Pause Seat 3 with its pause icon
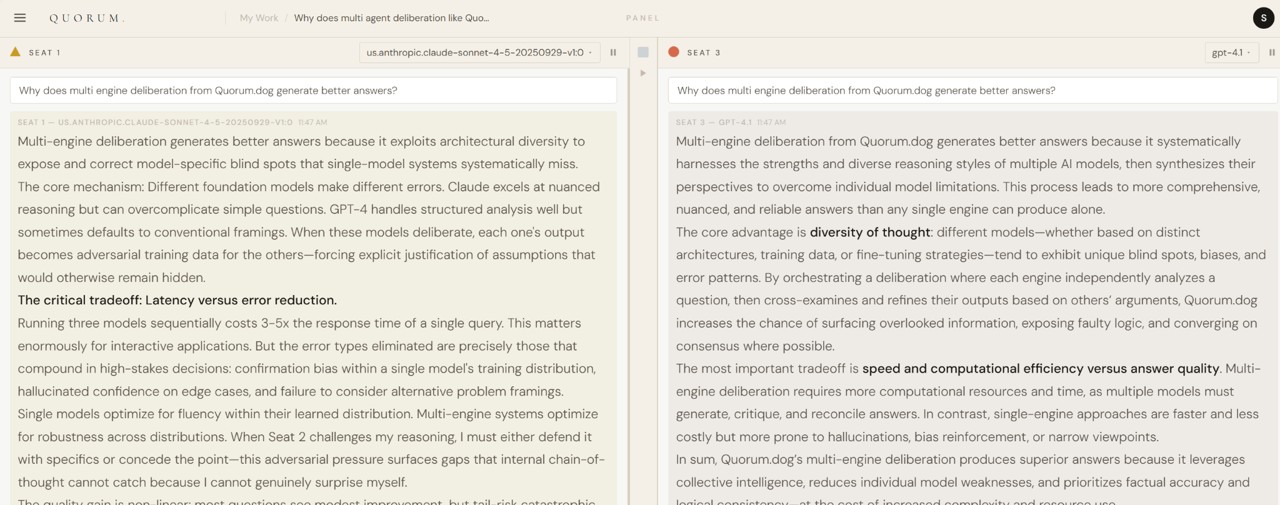The image size is (1280, 505). [1272, 53]
